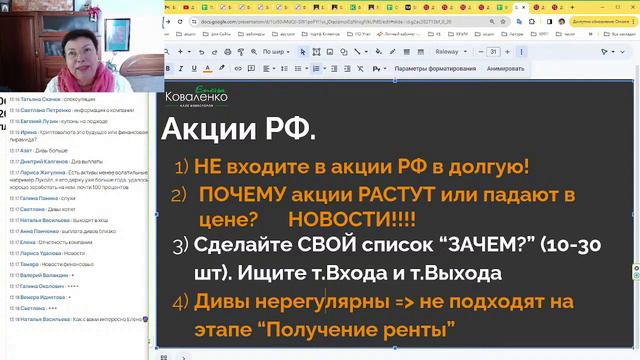640x360 pixels.
Task: Open the zoom level 'По шир' dropdown
Action: (x=276, y=52)
